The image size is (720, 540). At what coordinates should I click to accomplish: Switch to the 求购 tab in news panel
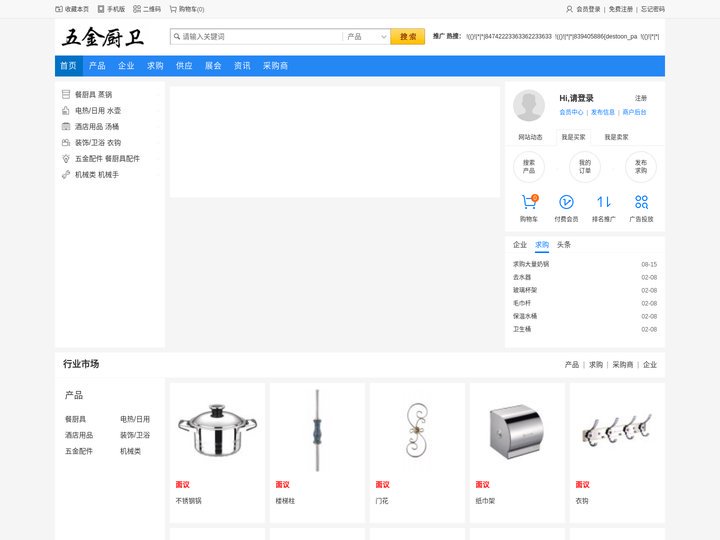click(x=542, y=245)
